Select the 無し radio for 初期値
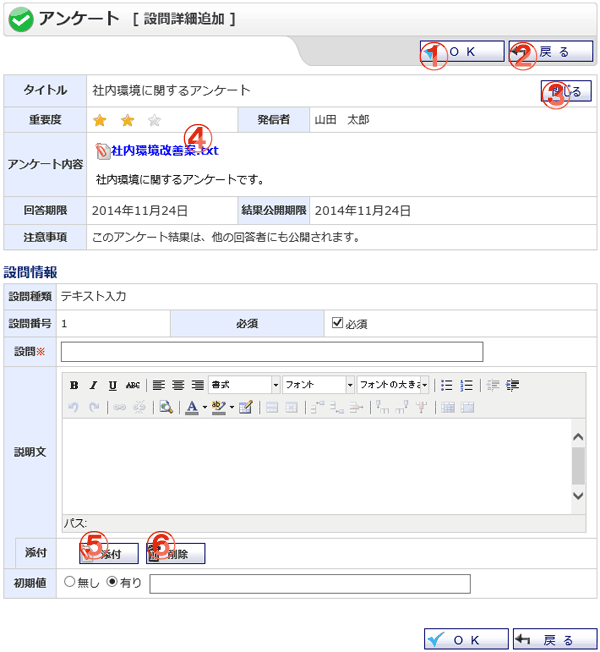Image resolution: width=600 pixels, height=652 pixels. click(x=69, y=582)
